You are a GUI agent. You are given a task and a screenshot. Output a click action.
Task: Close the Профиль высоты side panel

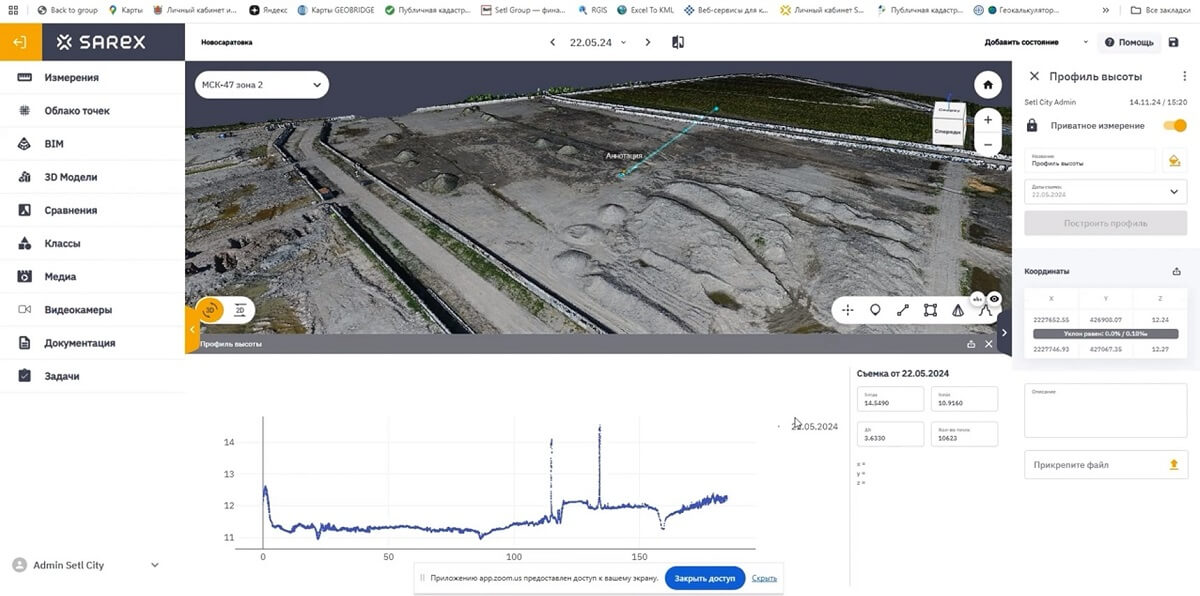tap(1034, 76)
